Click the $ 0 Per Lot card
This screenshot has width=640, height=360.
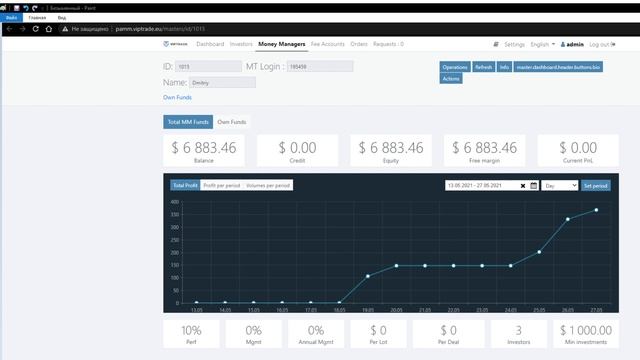[378, 334]
